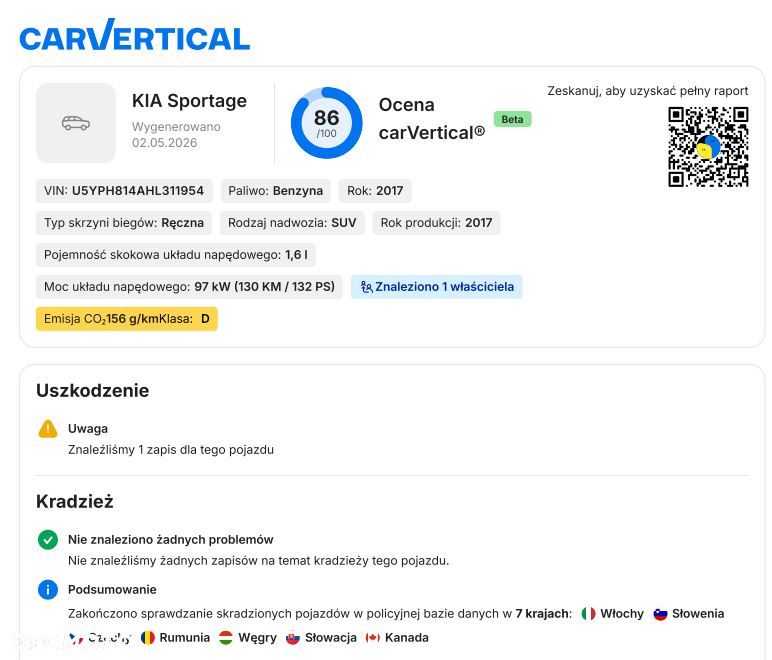
Task: Click the Moc układu napędowego 97 kW chip
Action: click(x=189, y=287)
